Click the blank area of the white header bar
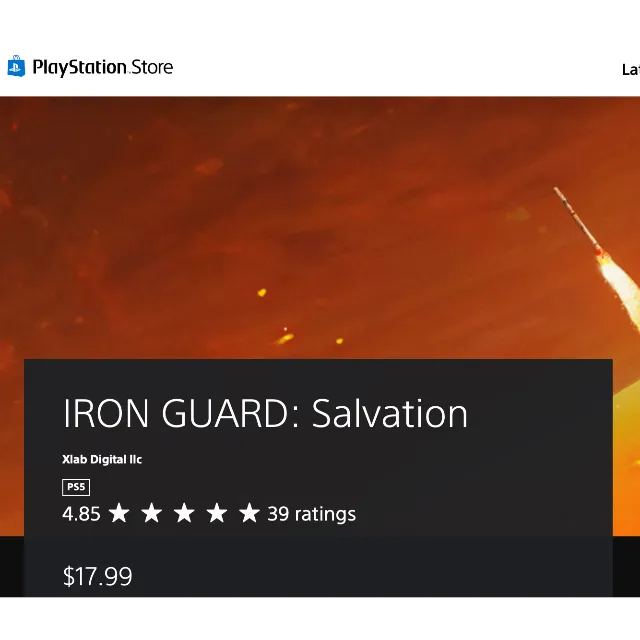Viewport: 640px width, 640px height. click(400, 68)
